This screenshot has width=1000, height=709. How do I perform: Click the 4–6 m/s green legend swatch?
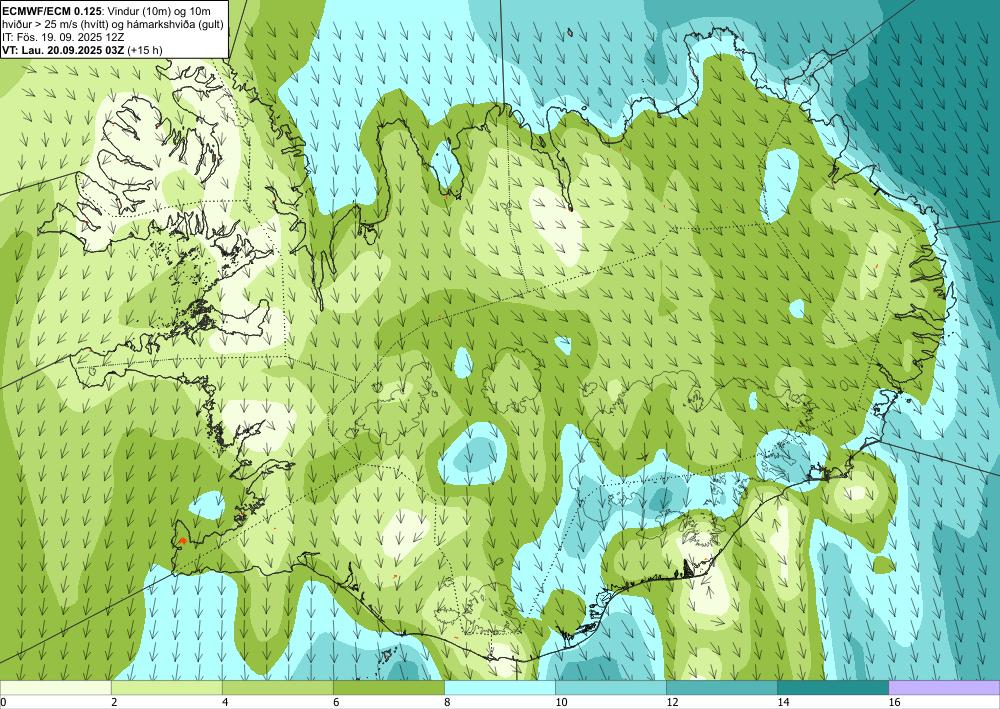pos(277,687)
